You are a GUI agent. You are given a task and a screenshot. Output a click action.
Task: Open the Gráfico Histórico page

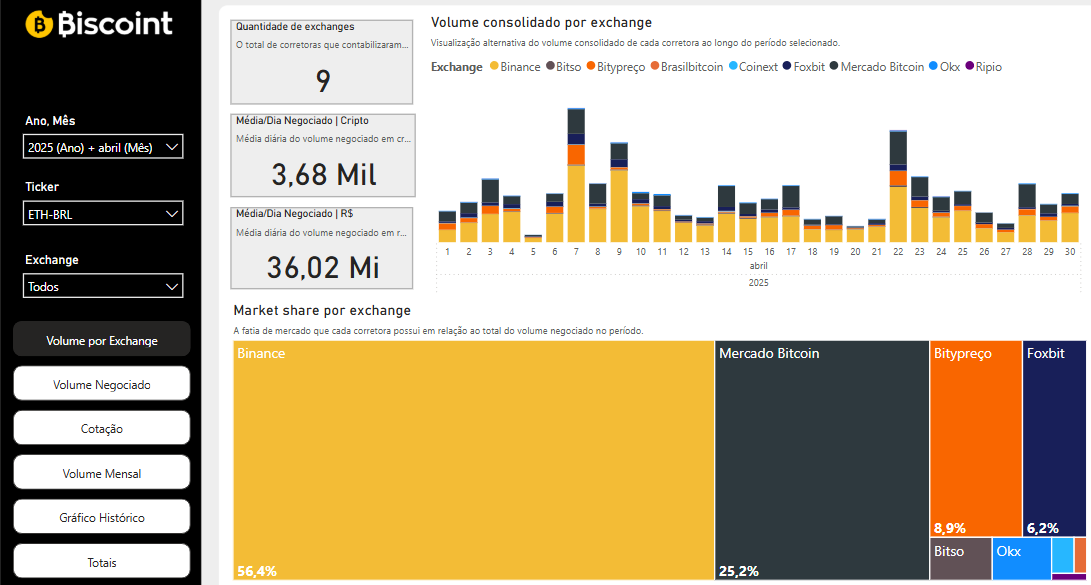(102, 518)
